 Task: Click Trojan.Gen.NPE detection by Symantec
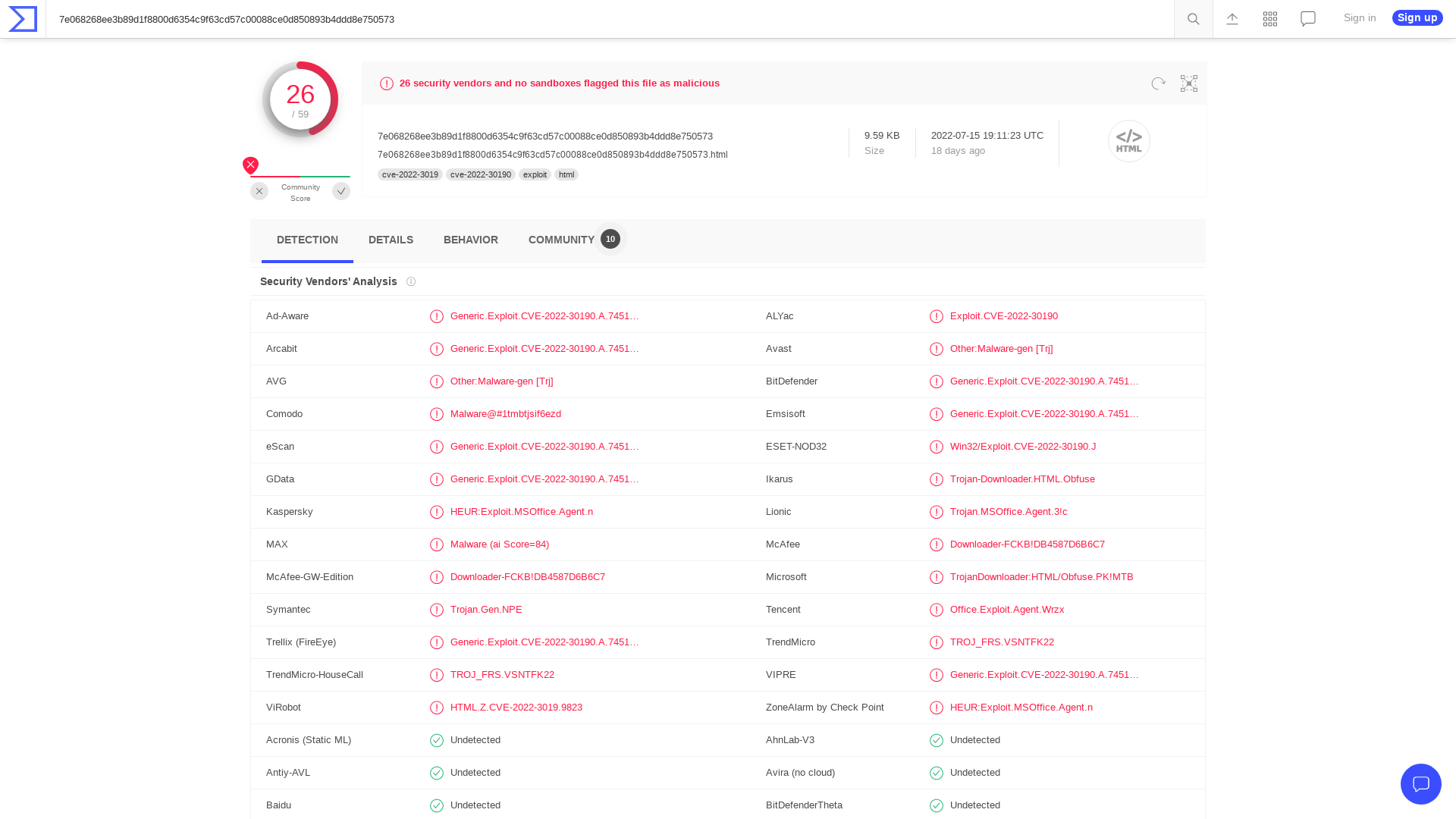pos(486,610)
